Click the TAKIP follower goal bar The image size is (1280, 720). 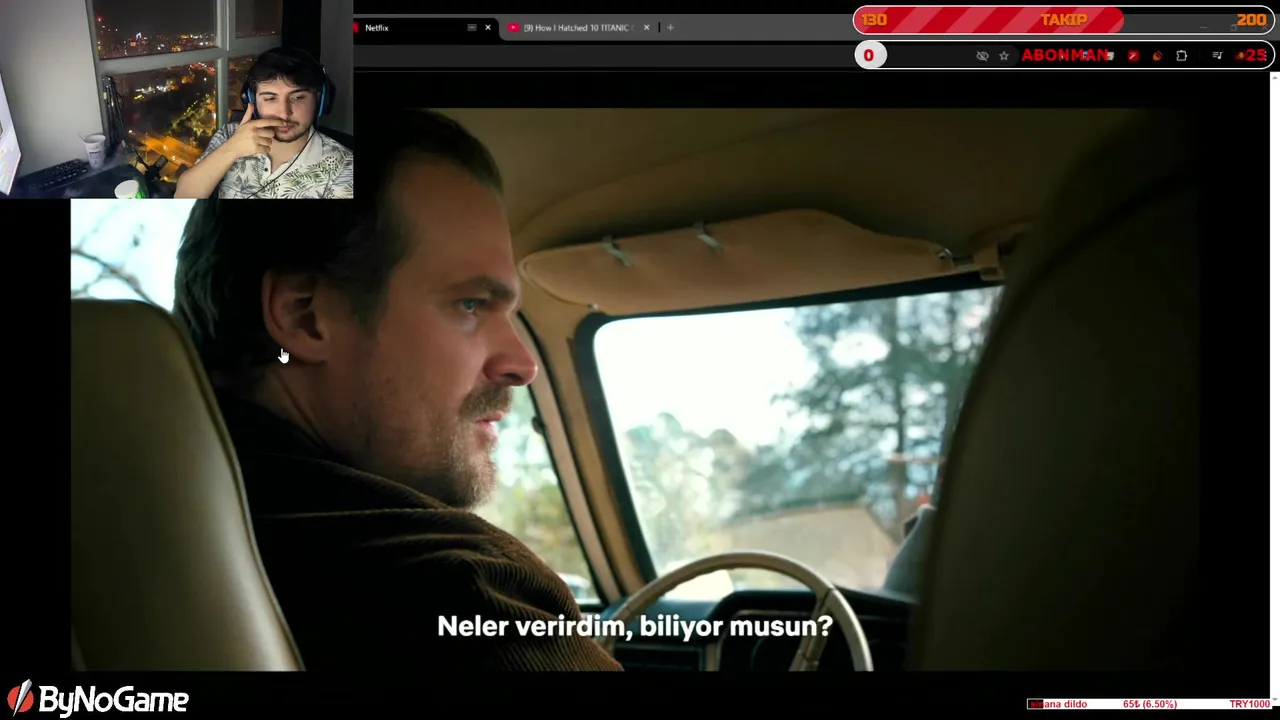[1064, 20]
